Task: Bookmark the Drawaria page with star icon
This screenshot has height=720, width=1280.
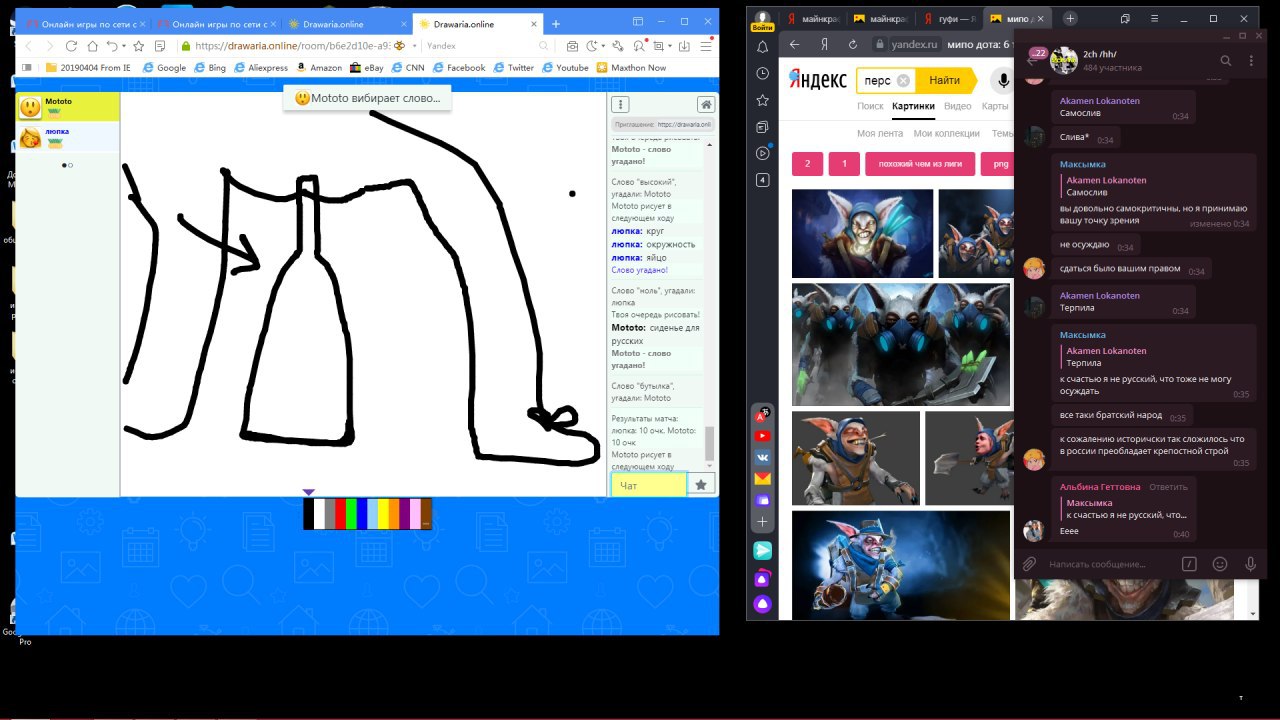Action: (139, 46)
